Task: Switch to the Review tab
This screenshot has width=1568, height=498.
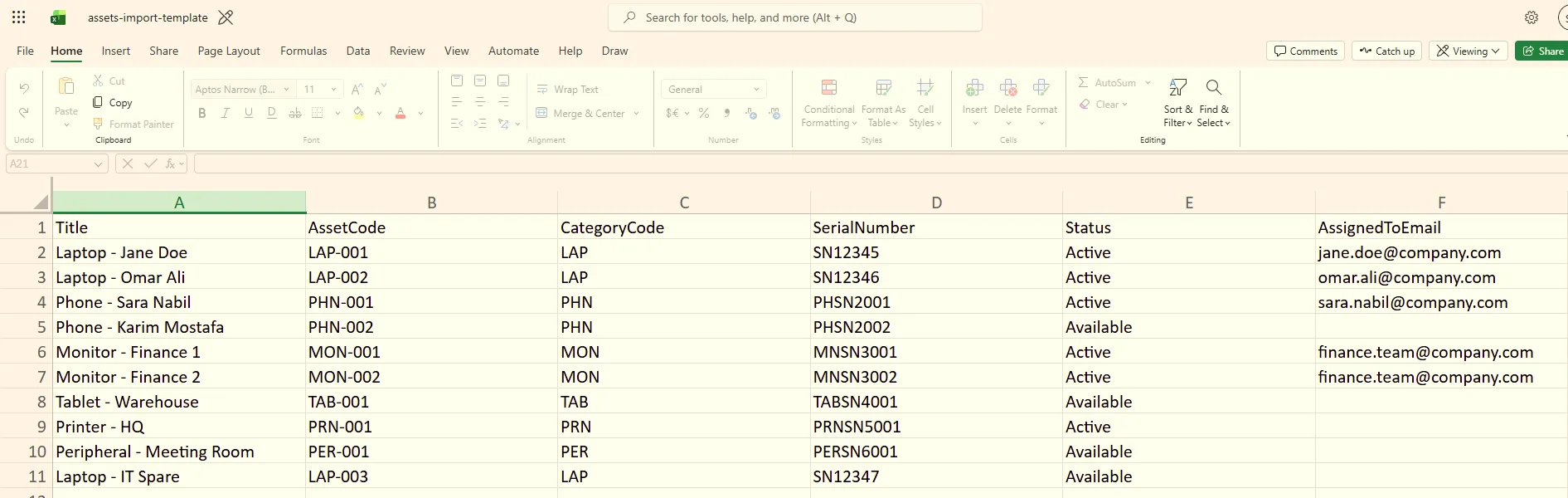Action: [407, 51]
